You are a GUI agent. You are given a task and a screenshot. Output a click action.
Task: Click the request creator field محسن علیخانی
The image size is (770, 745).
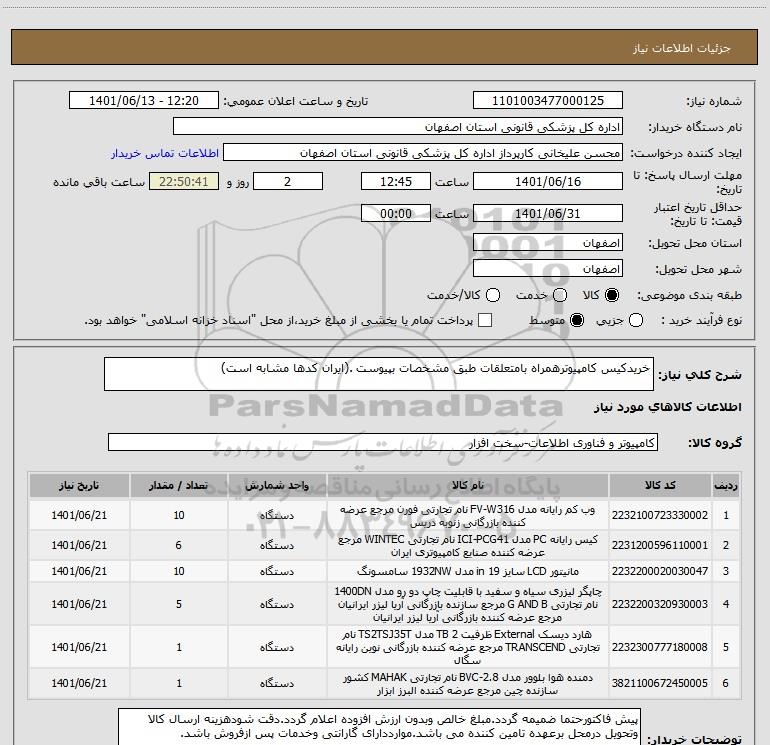(x=423, y=153)
